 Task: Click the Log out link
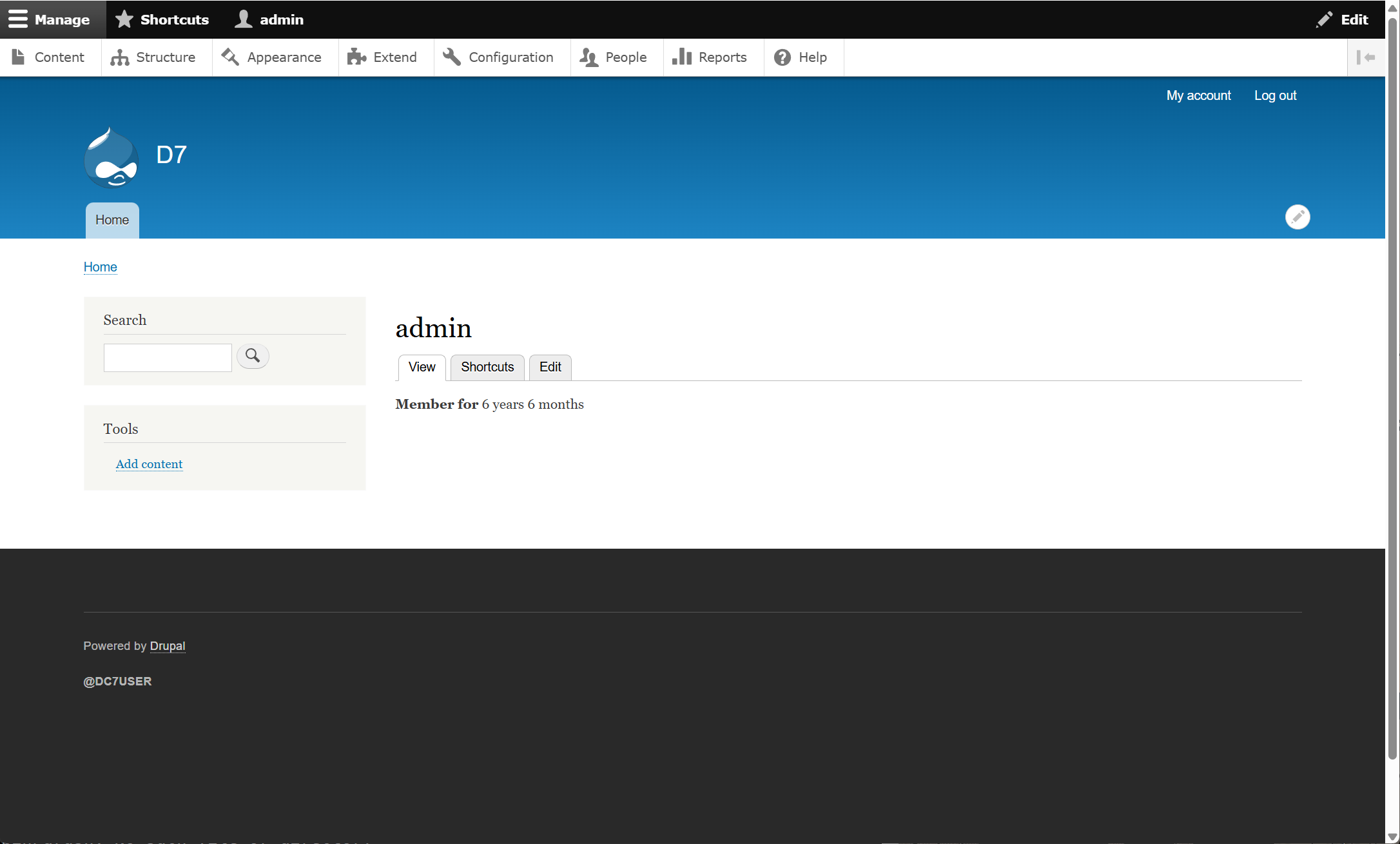(1275, 95)
